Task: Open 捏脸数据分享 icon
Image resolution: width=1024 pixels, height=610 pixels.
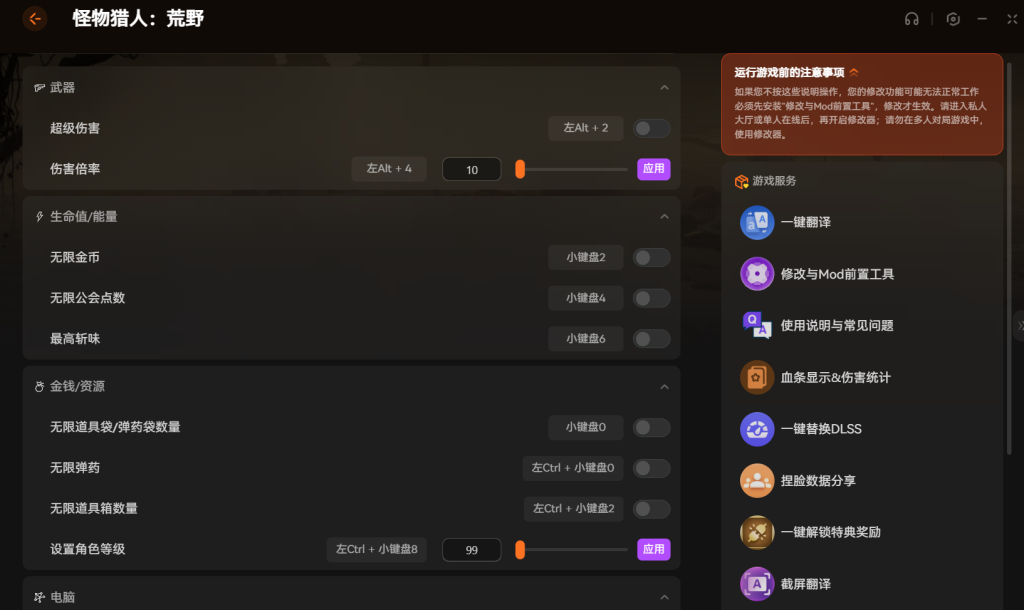Action: pyautogui.click(x=757, y=481)
